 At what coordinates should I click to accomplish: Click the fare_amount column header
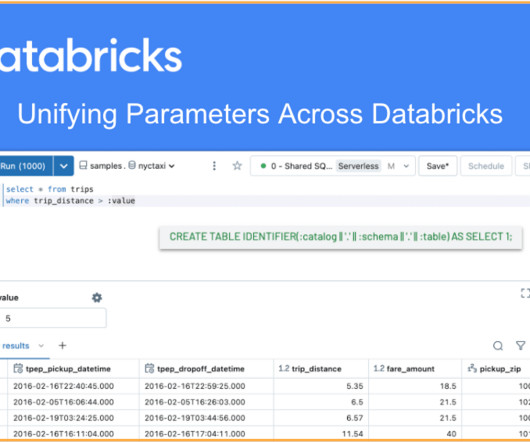click(415, 369)
